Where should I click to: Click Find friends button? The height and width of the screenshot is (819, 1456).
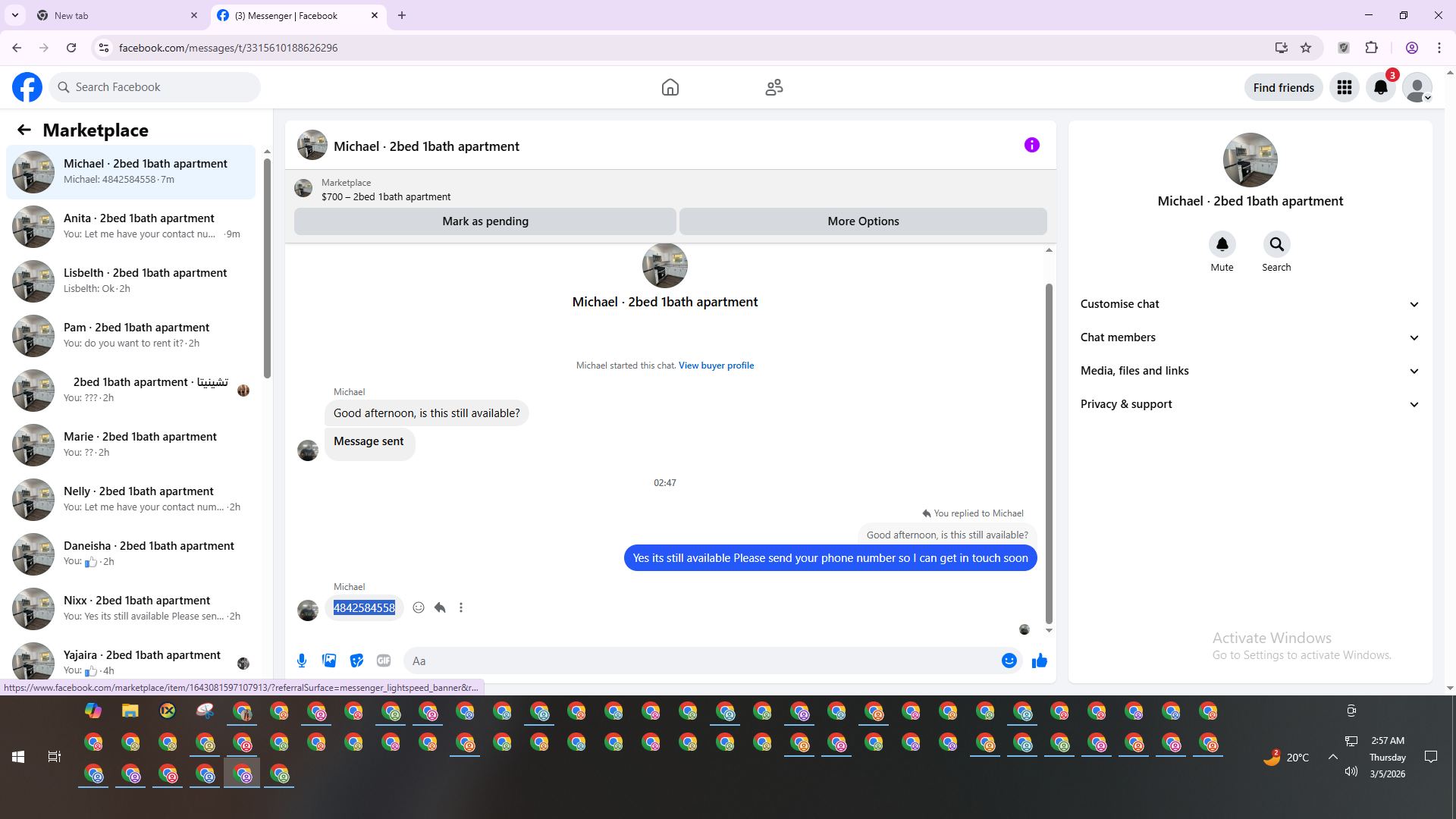point(1284,87)
